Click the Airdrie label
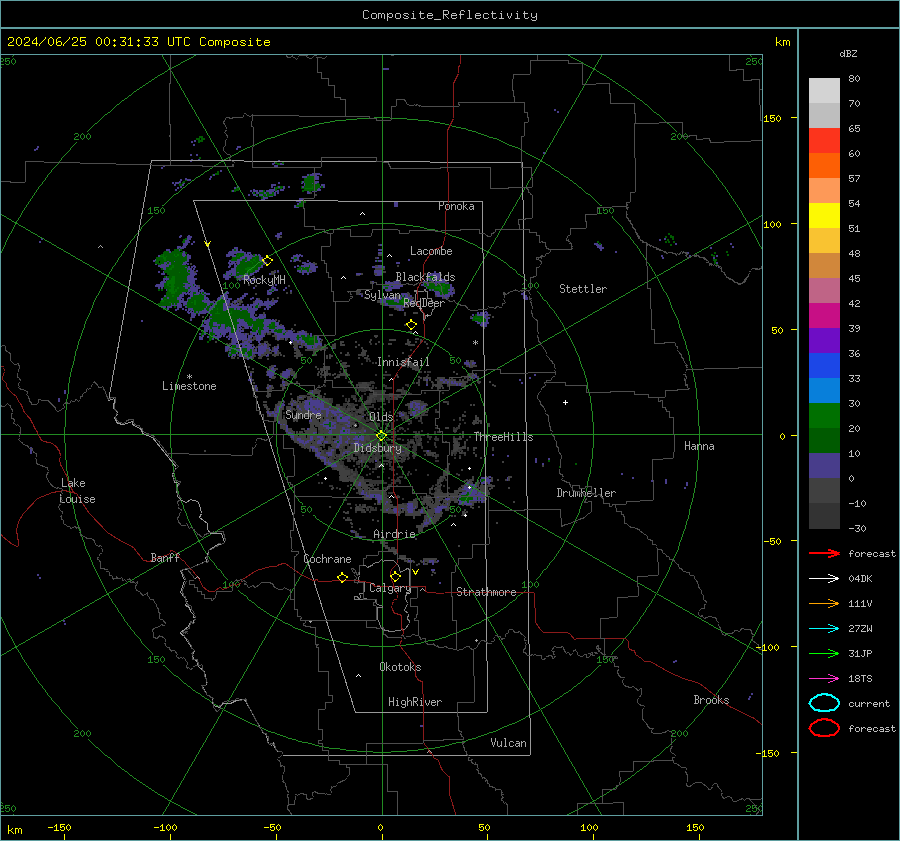The image size is (900, 841). 394,534
